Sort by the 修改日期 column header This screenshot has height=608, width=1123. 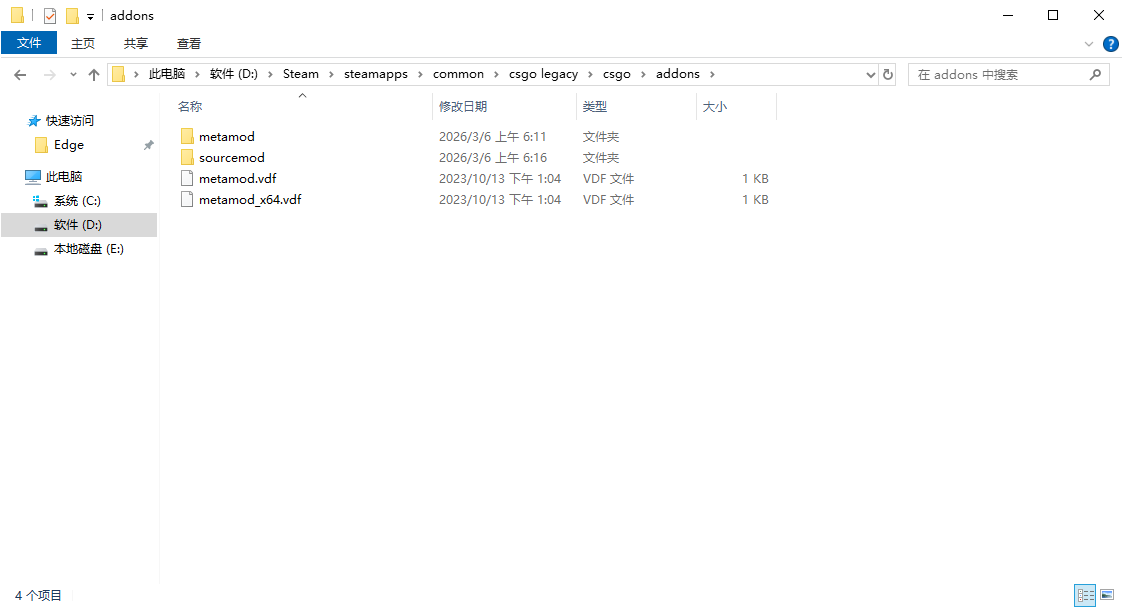463,107
